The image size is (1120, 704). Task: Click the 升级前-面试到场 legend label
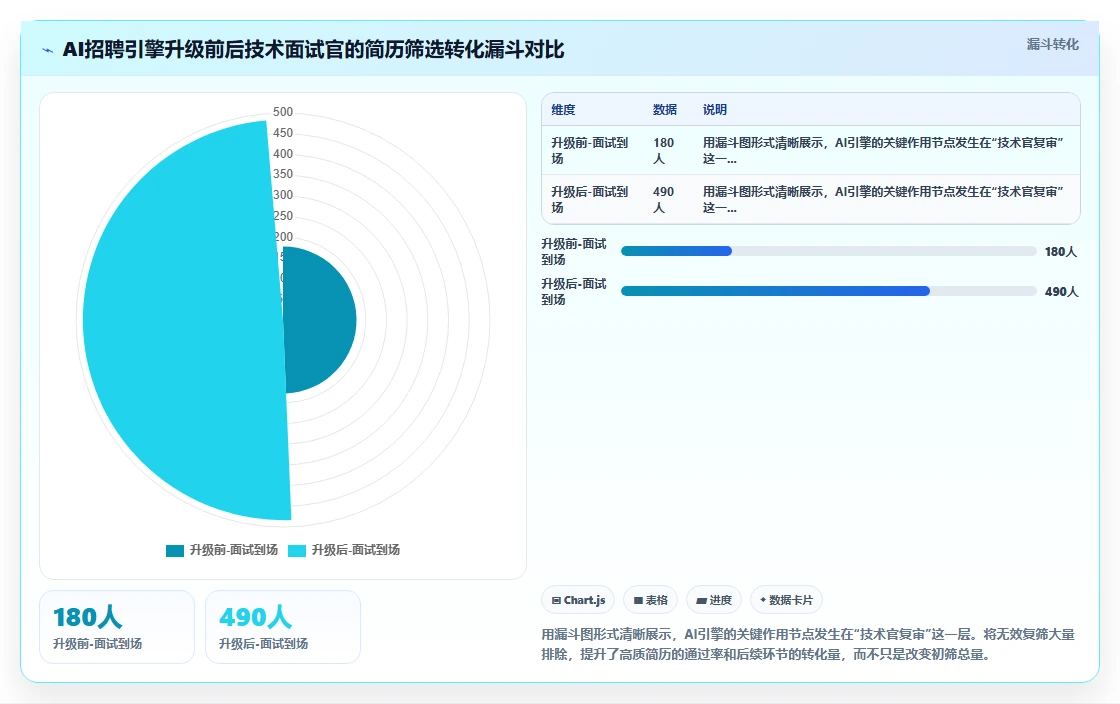pyautogui.click(x=234, y=550)
